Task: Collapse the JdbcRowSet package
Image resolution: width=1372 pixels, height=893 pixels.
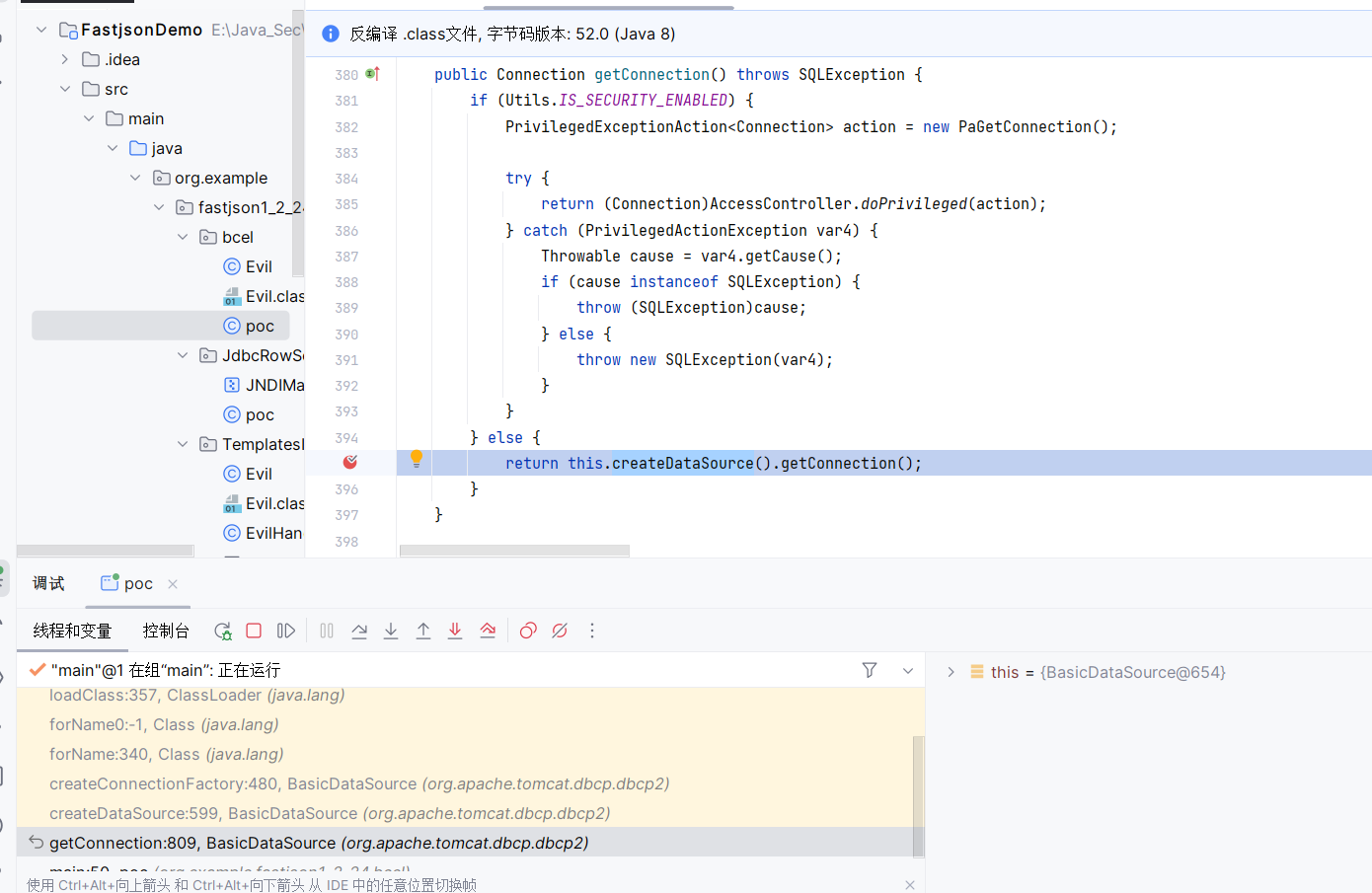Action: 183,355
